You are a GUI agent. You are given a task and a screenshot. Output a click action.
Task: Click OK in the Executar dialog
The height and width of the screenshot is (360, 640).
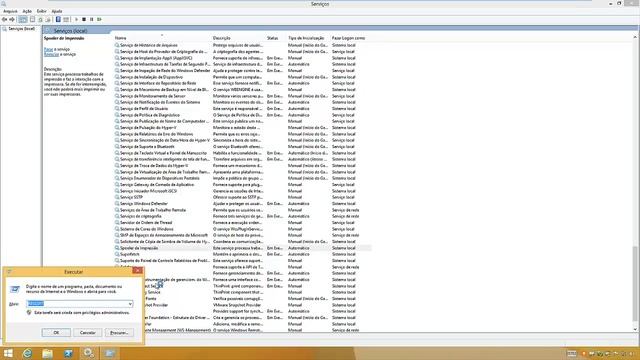click(56, 333)
